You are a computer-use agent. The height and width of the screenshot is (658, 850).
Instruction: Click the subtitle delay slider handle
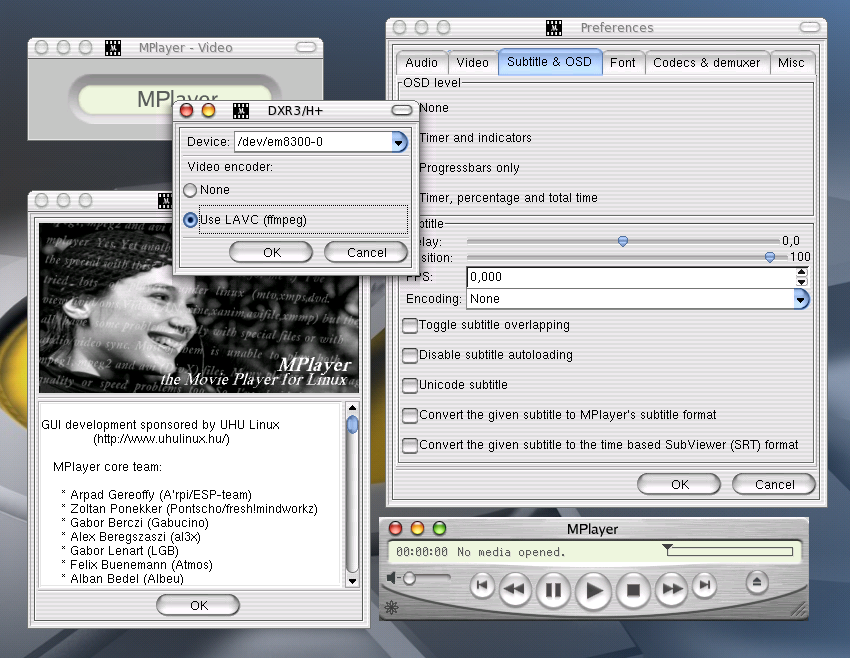tap(623, 241)
